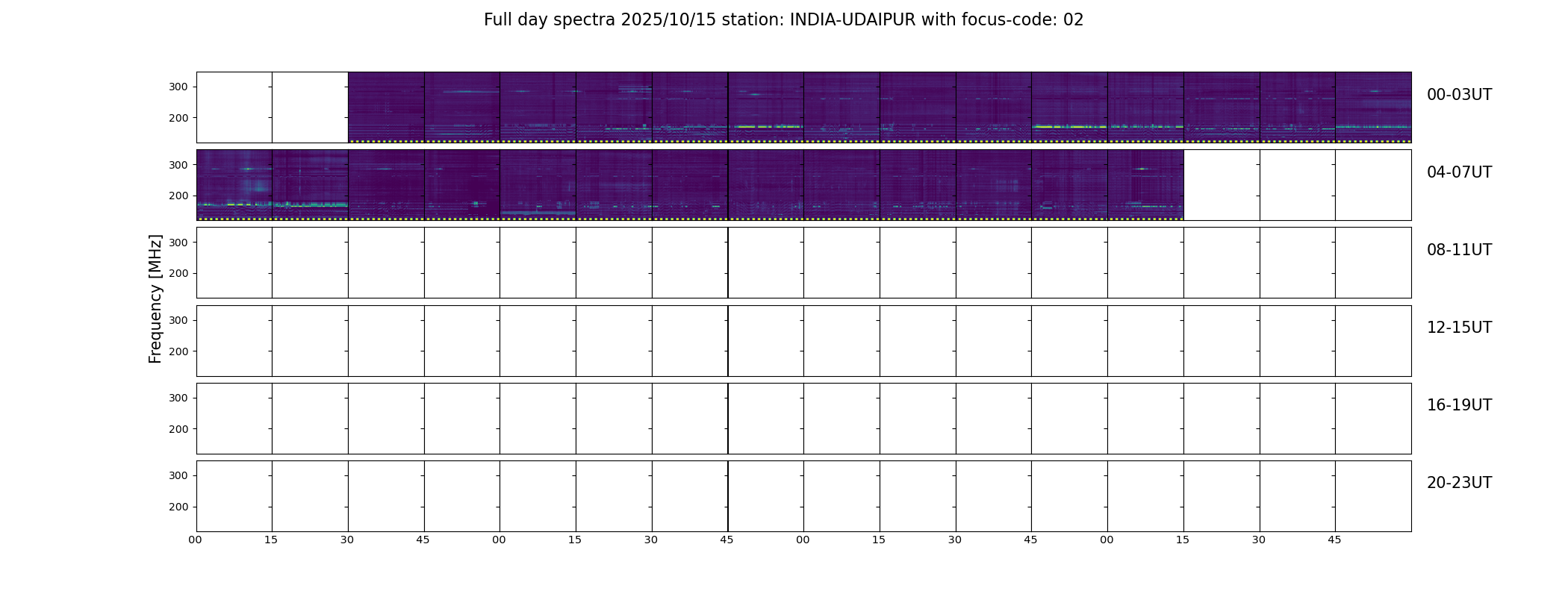Viewport: 1568px width, 597px height.
Task: Click the plot title mentioning INDIA-UDAIPUR station
Action: tap(783, 20)
